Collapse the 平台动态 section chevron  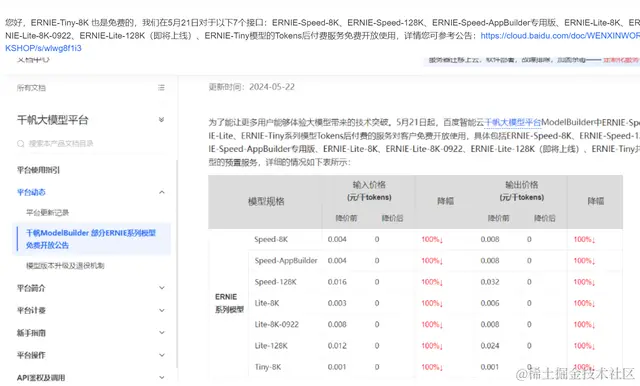pyautogui.click(x=162, y=192)
